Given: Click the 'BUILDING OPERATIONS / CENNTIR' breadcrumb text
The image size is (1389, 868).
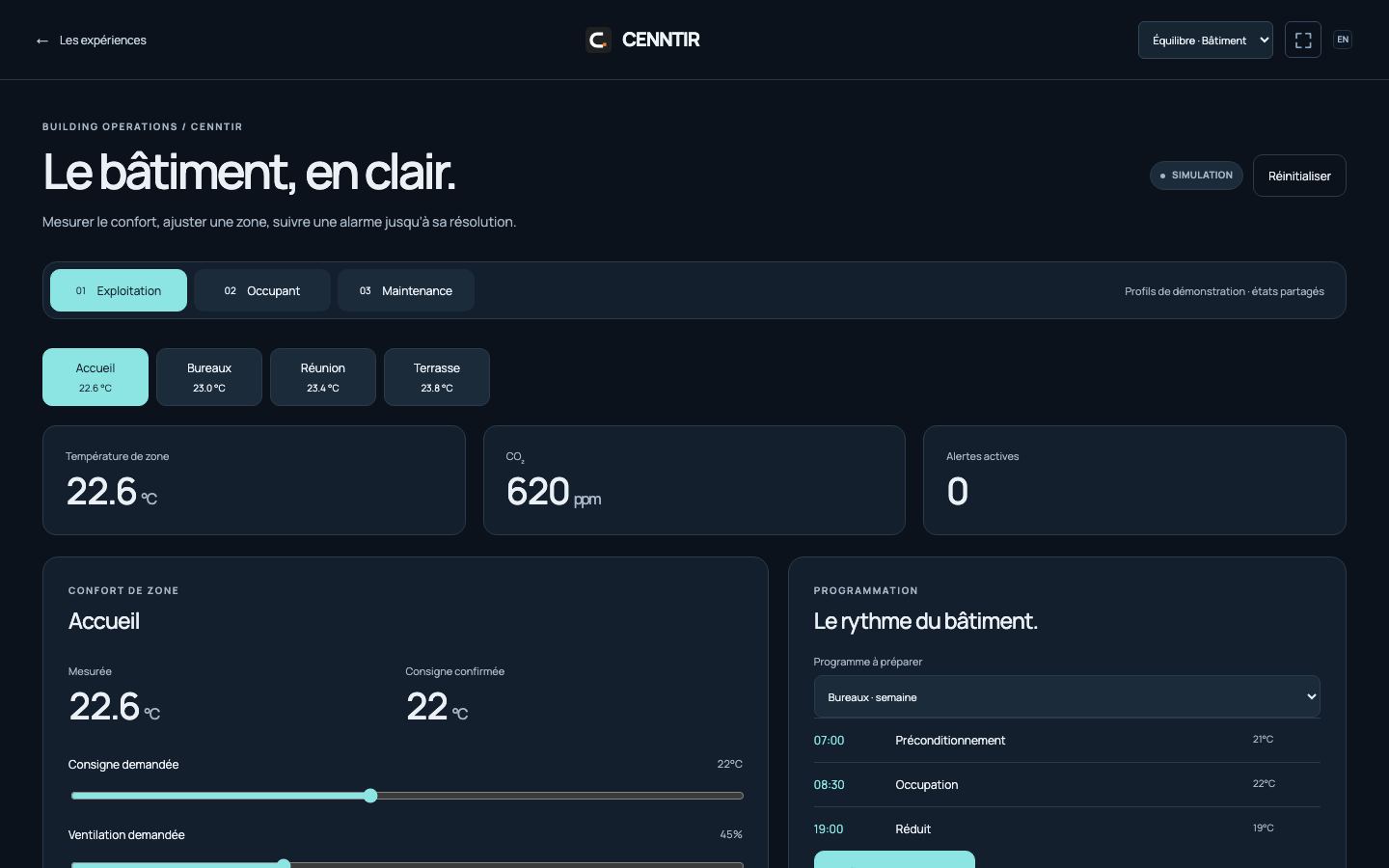Looking at the screenshot, I should pos(143,126).
